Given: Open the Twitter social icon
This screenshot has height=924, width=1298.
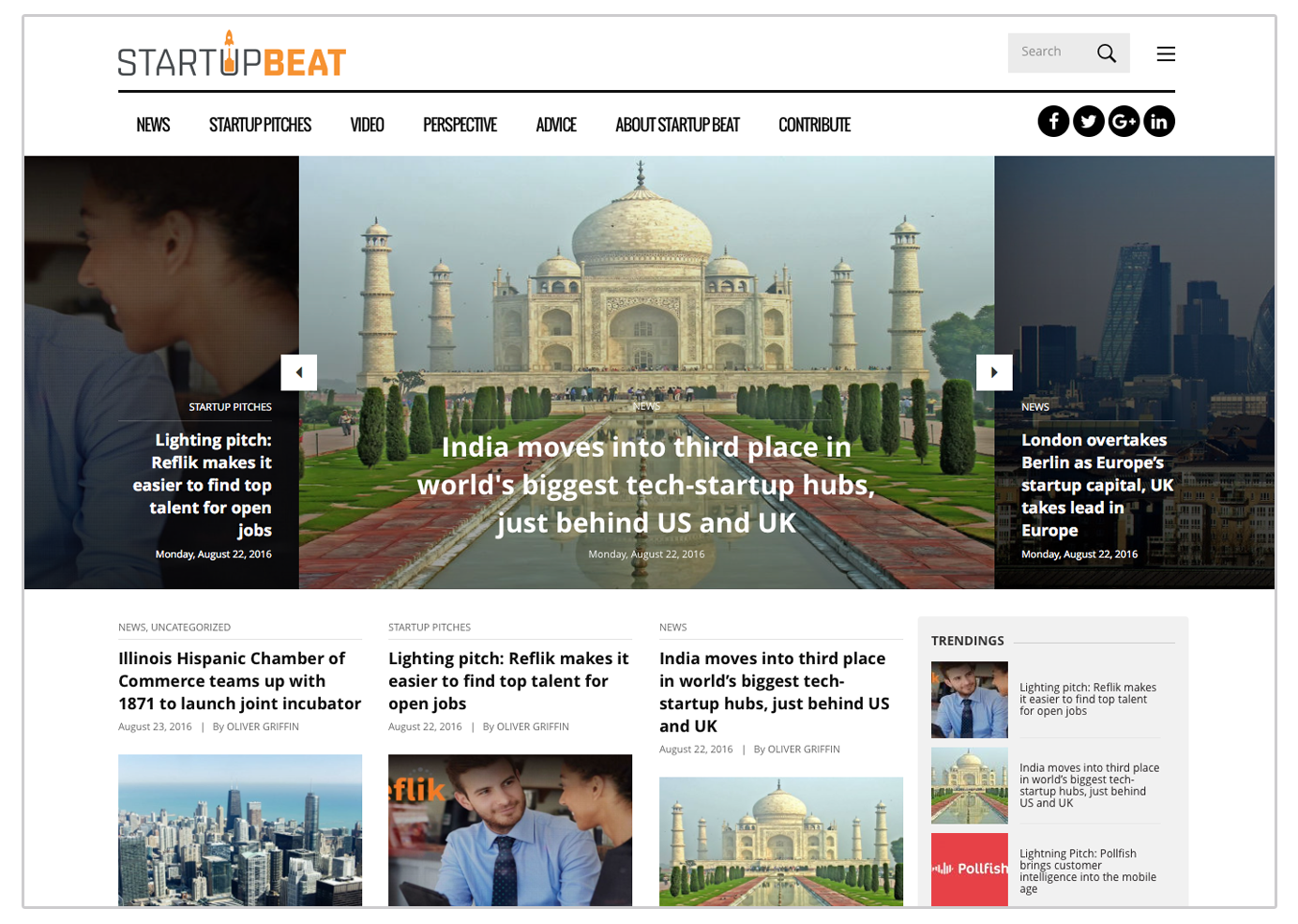Looking at the screenshot, I should [x=1089, y=120].
